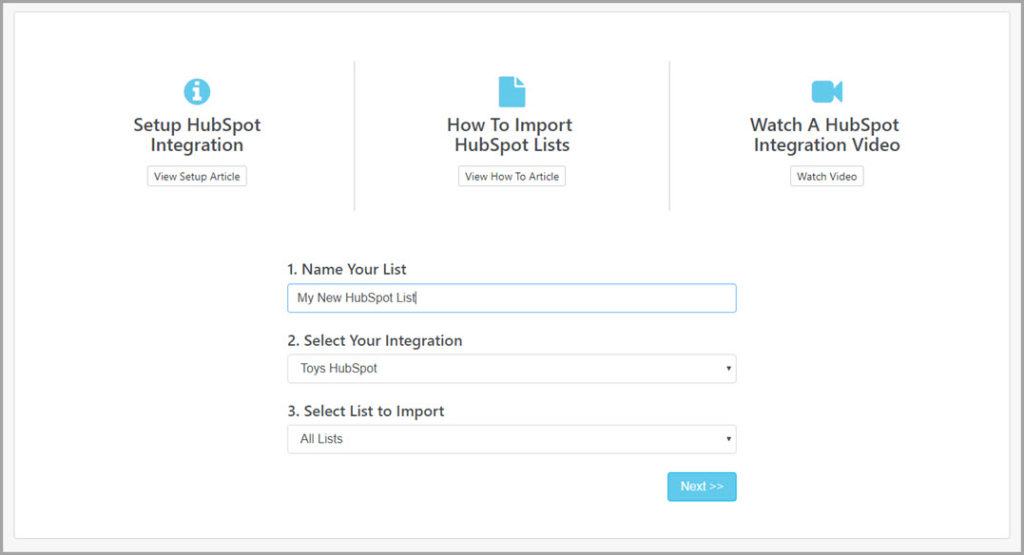Click the arrow on All Lists dropdown
This screenshot has height=555, width=1024.
coord(728,439)
